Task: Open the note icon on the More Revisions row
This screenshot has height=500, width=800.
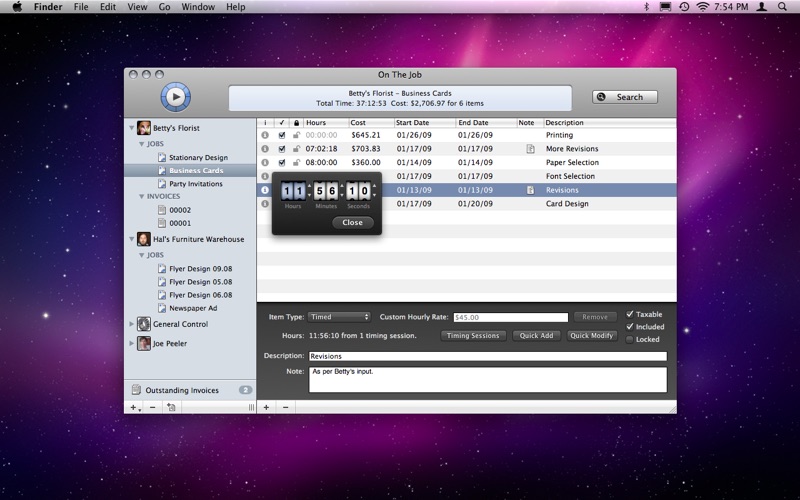Action: [x=530, y=149]
